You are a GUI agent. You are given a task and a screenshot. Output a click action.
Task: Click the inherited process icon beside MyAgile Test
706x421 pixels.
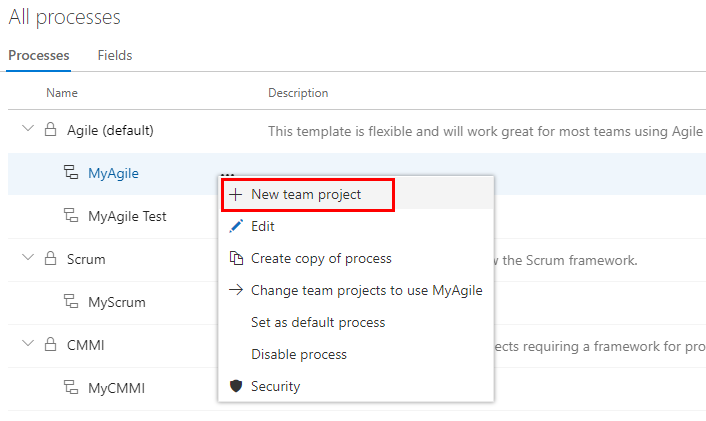pyautogui.click(x=71, y=216)
